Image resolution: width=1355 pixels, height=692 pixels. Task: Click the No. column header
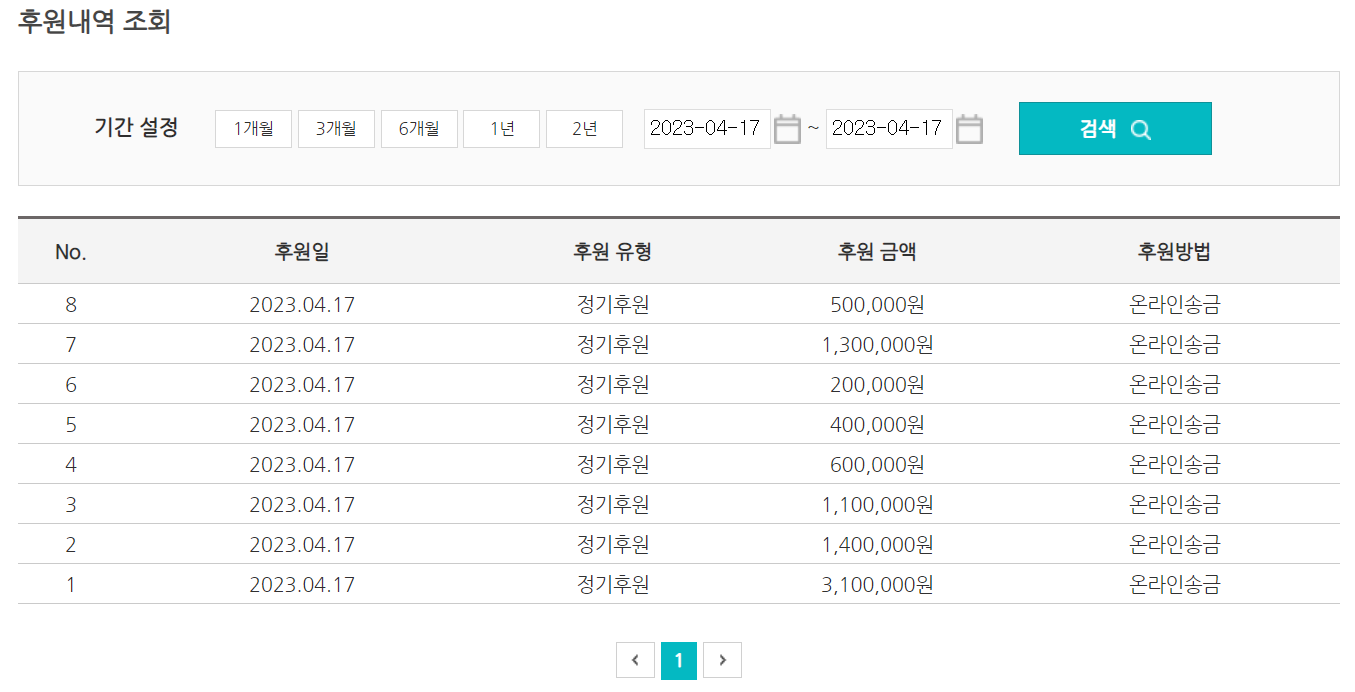71,252
